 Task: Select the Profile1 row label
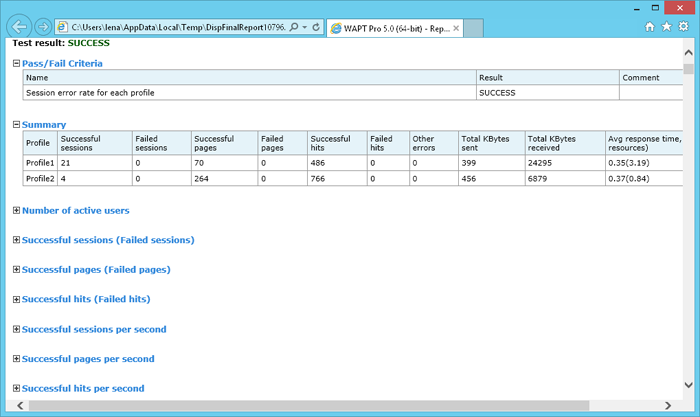click(40, 163)
